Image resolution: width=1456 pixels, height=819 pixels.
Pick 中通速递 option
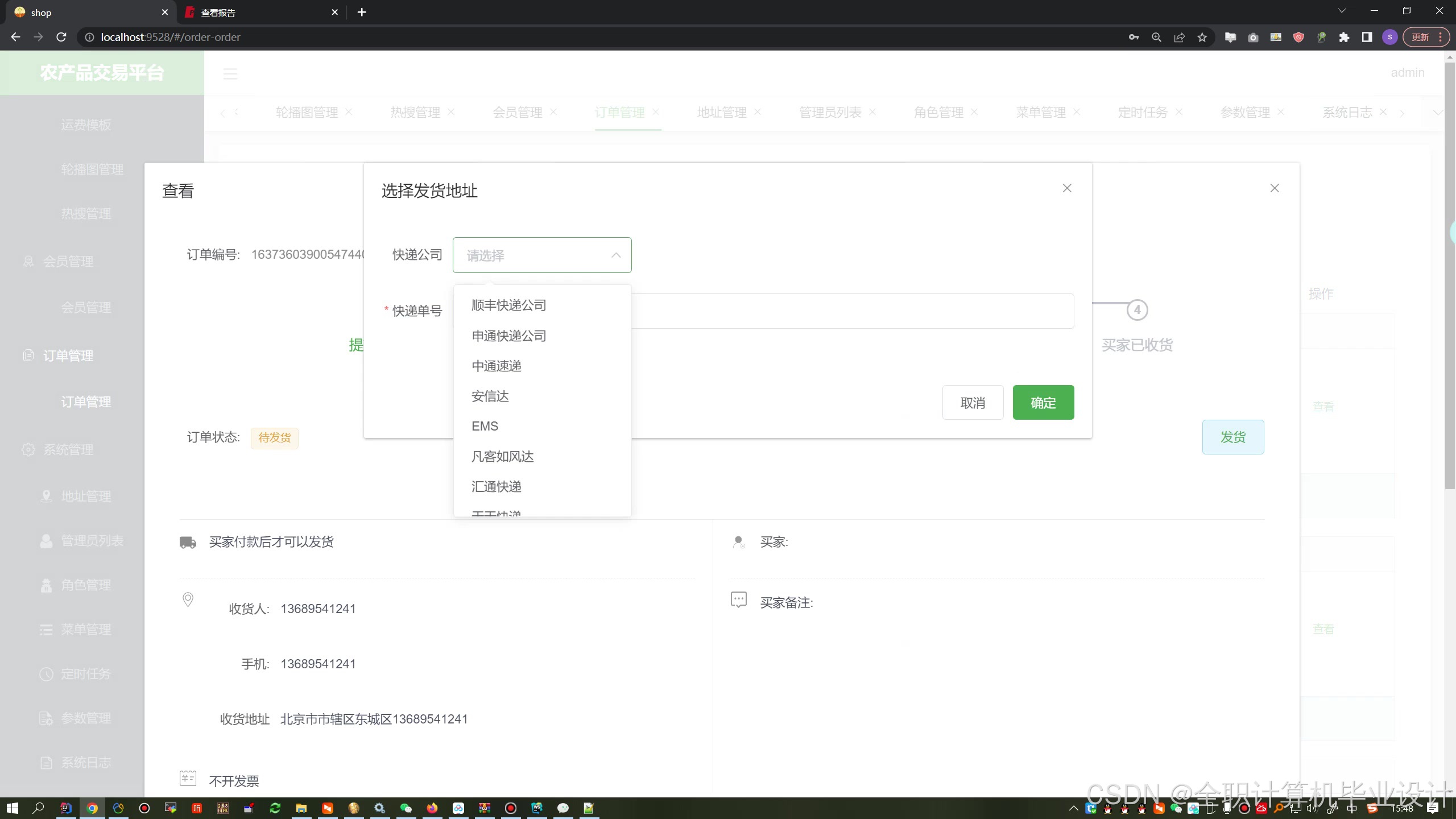tap(496, 366)
